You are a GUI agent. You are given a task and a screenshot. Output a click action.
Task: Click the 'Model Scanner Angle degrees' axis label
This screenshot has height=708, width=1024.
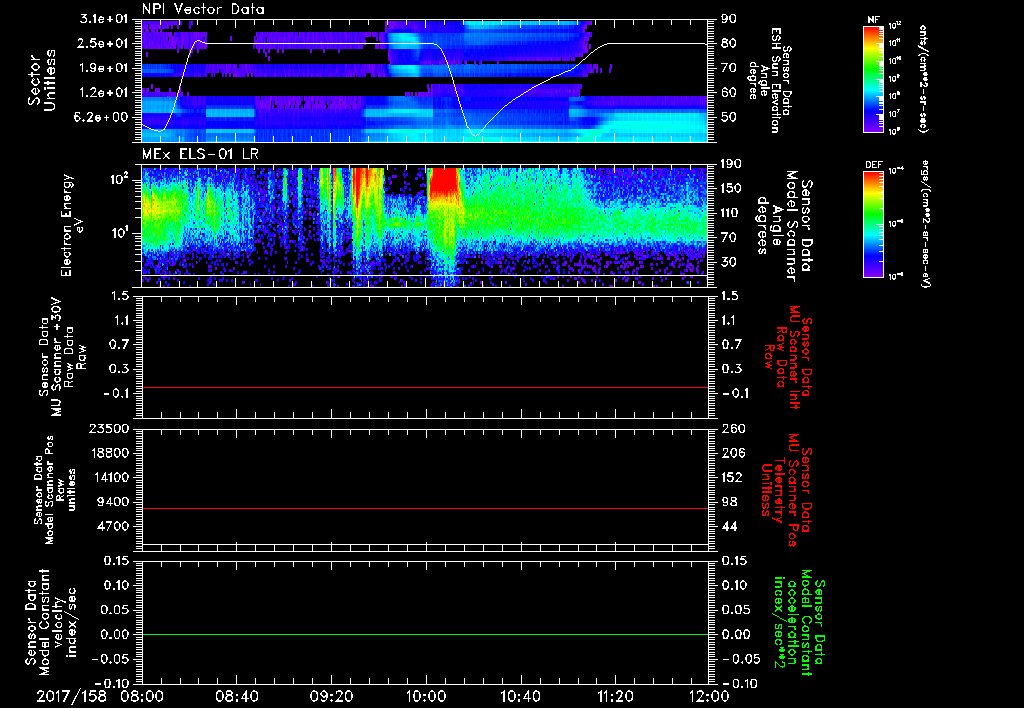coord(784,225)
